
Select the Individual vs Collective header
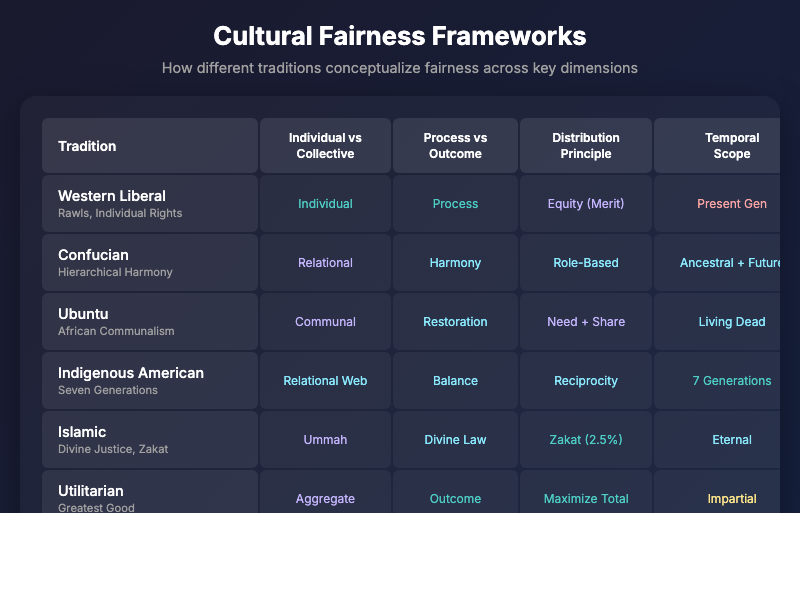pyautogui.click(x=325, y=146)
